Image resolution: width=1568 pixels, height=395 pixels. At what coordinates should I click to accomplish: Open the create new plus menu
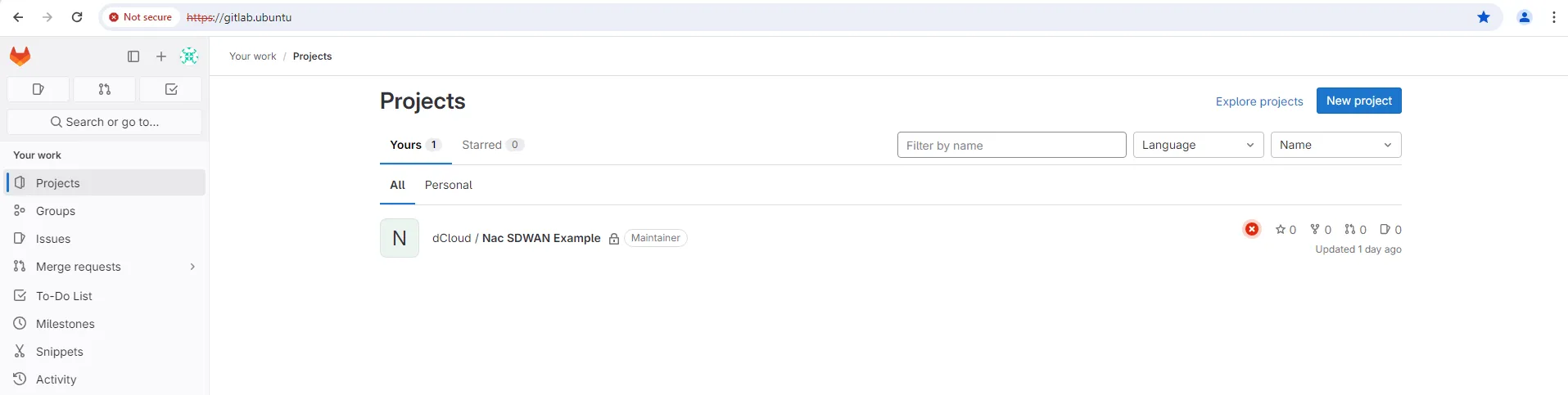[x=161, y=56]
